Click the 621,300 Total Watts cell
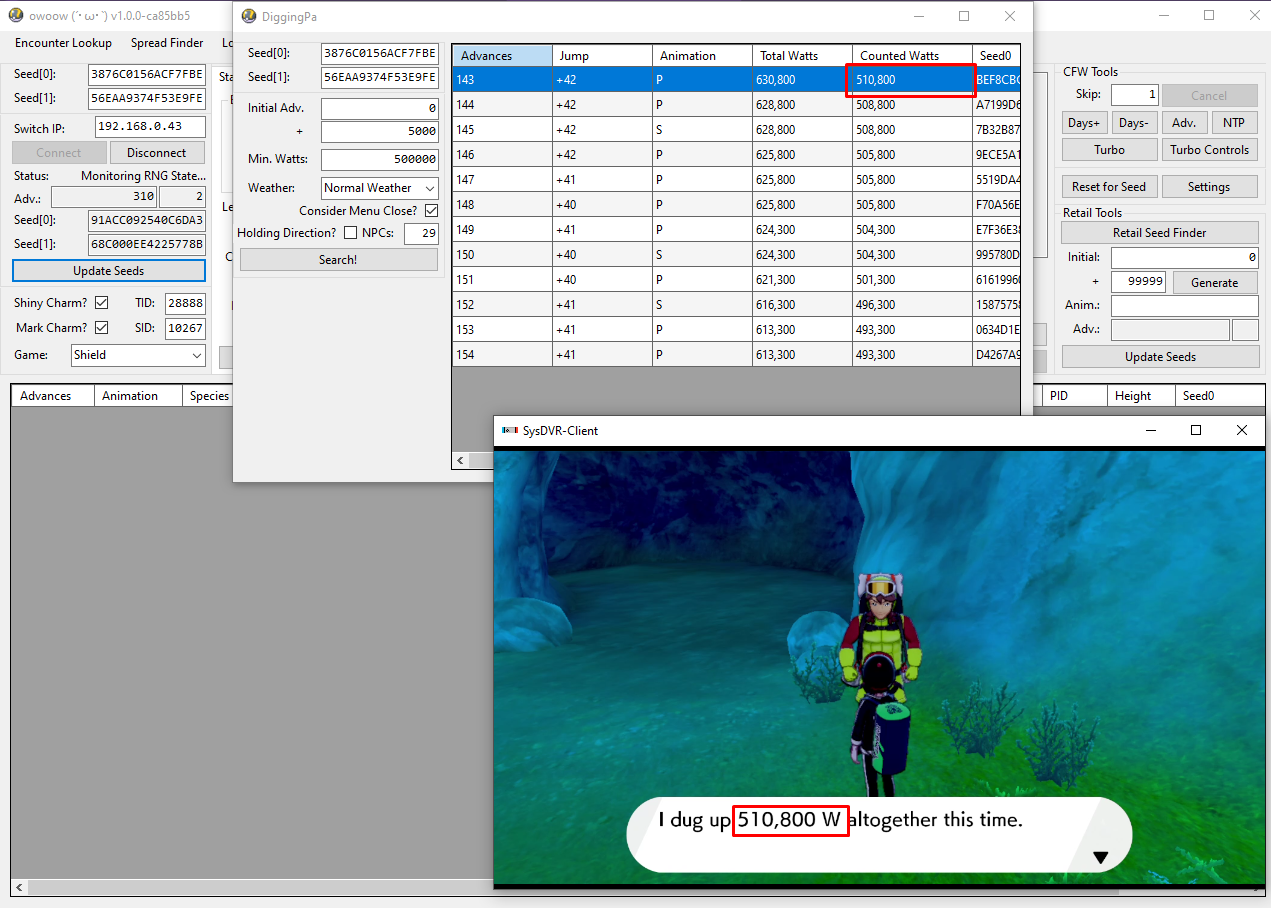 tap(802, 280)
